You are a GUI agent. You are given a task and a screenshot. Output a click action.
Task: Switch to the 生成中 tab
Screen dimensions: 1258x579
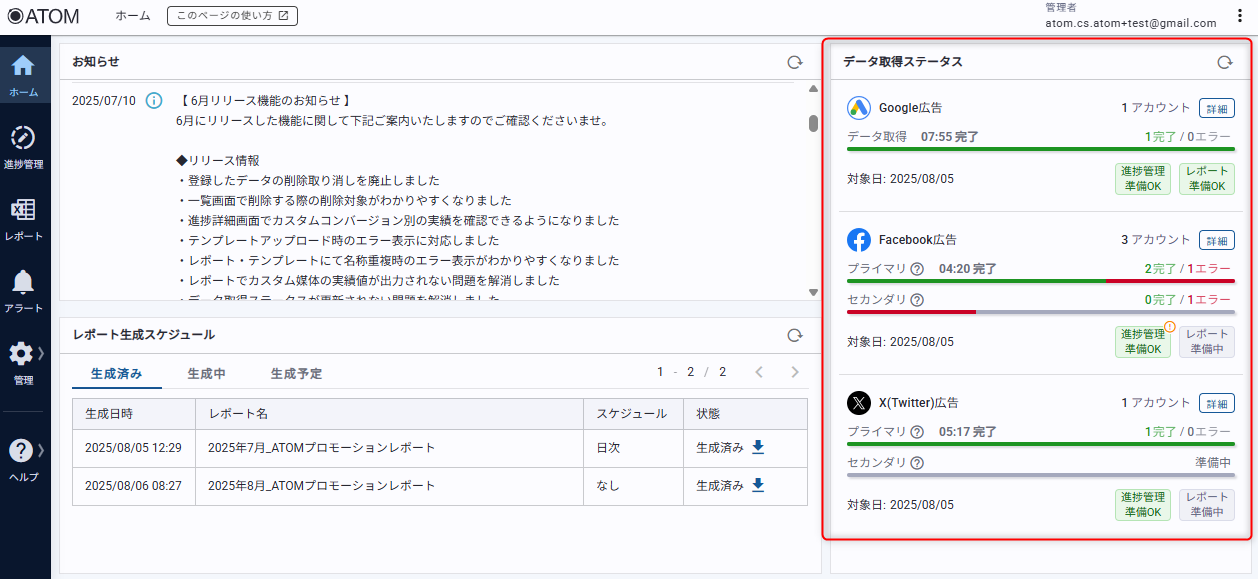click(206, 373)
